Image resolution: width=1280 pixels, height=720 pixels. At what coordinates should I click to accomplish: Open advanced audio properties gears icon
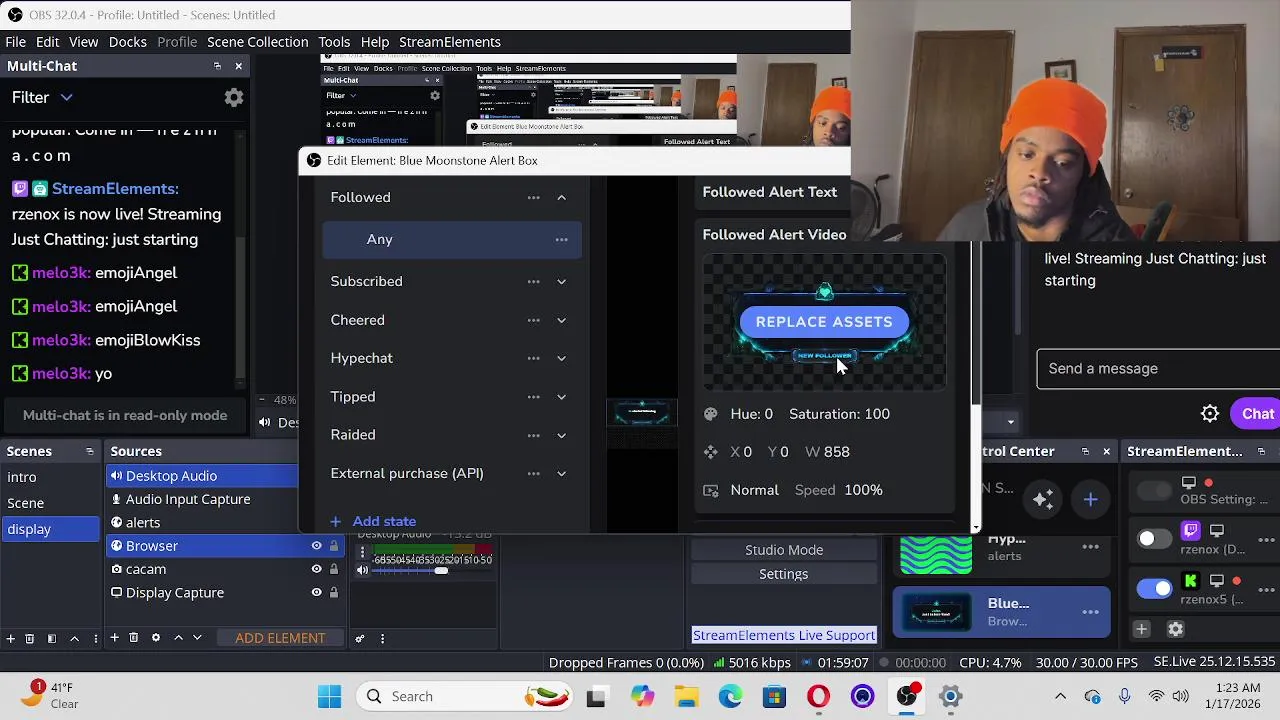click(x=360, y=638)
